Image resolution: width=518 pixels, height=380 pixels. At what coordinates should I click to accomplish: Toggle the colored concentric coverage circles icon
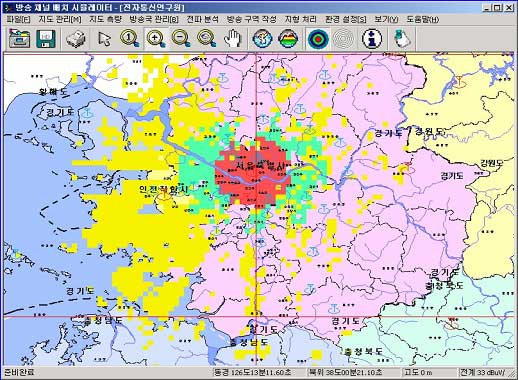pos(318,39)
